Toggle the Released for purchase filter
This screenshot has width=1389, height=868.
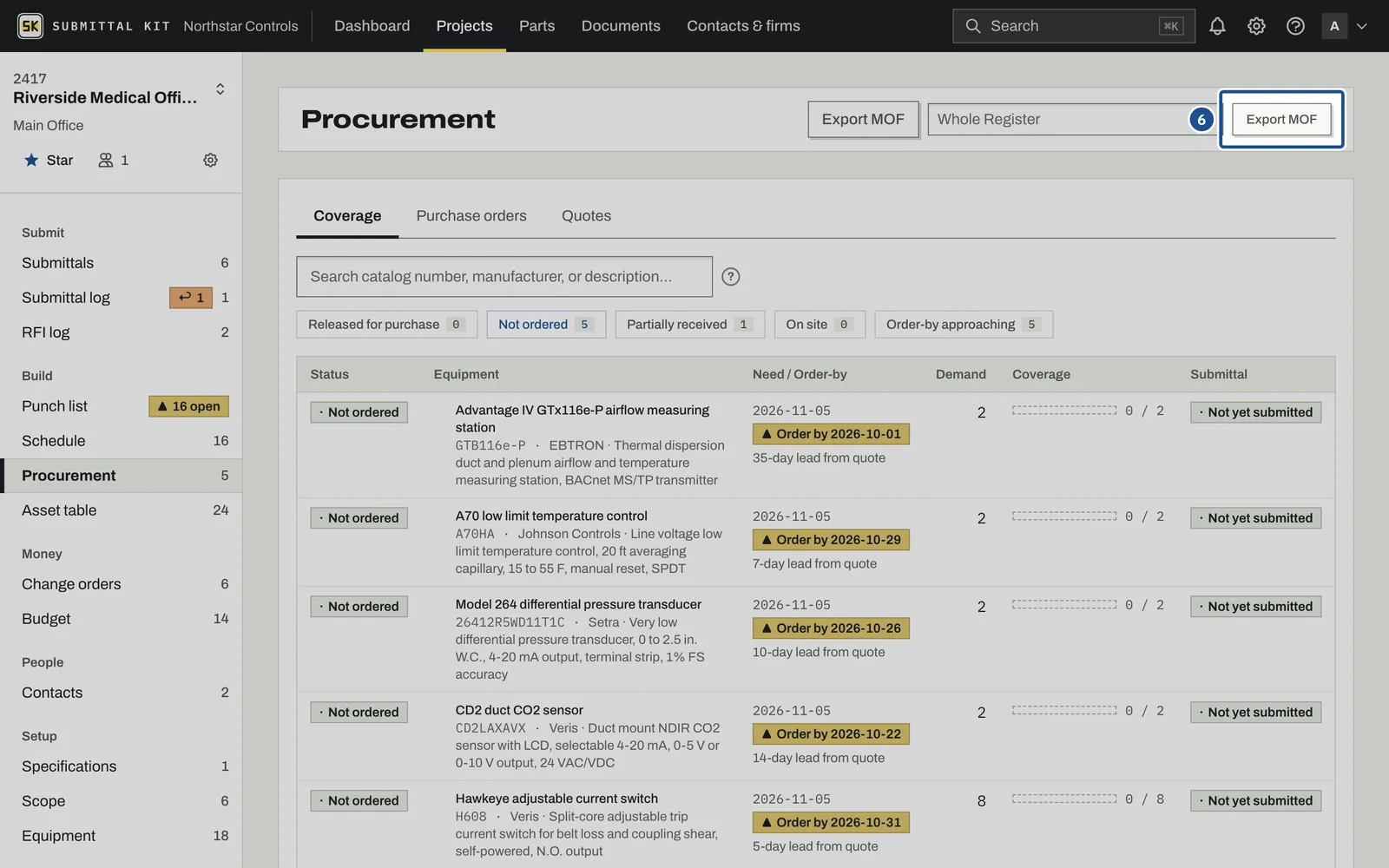click(x=386, y=325)
